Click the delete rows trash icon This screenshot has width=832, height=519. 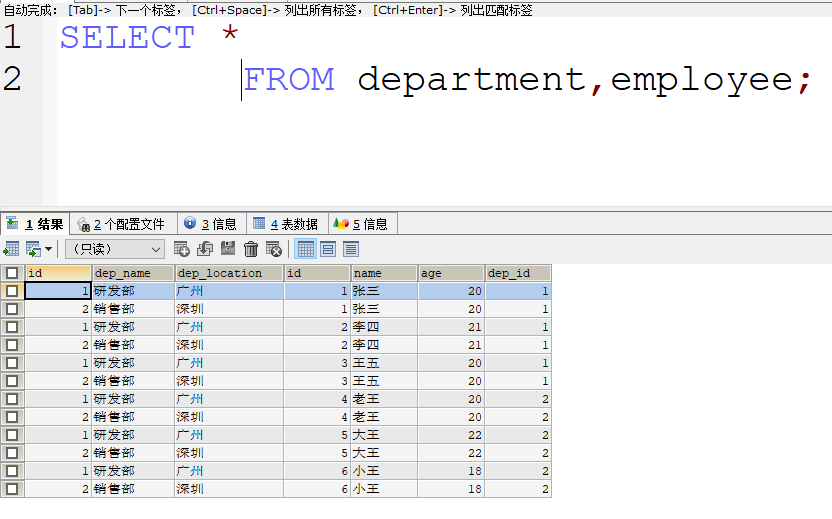coord(251,249)
